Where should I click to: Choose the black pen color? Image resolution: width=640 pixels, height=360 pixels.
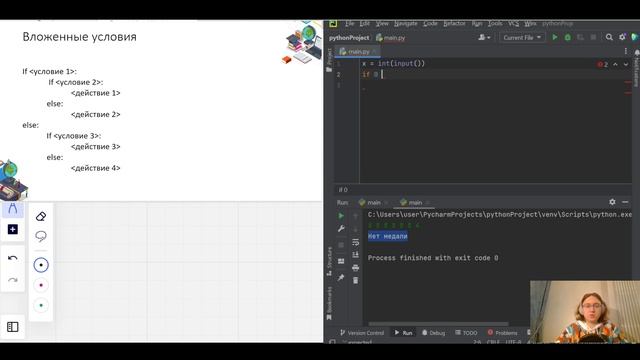click(x=41, y=265)
